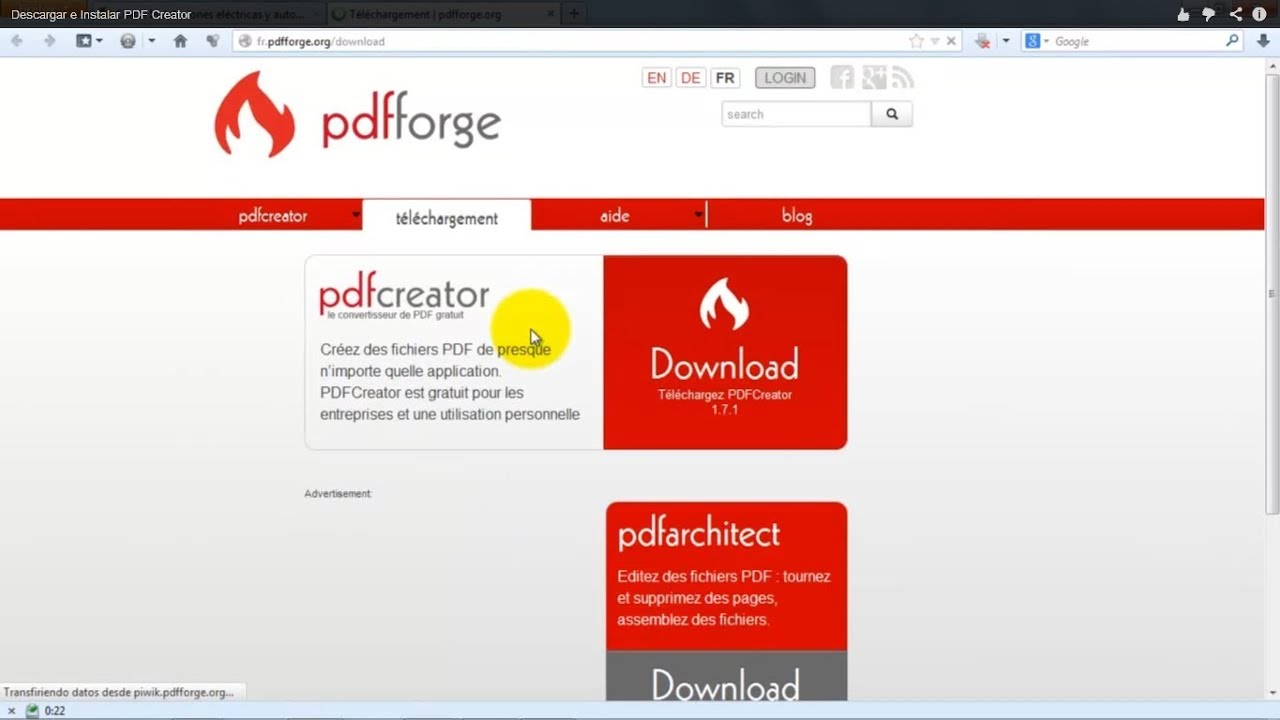This screenshot has width=1280, height=720.
Task: Open the address bar history dropdown arrow
Action: (935, 41)
